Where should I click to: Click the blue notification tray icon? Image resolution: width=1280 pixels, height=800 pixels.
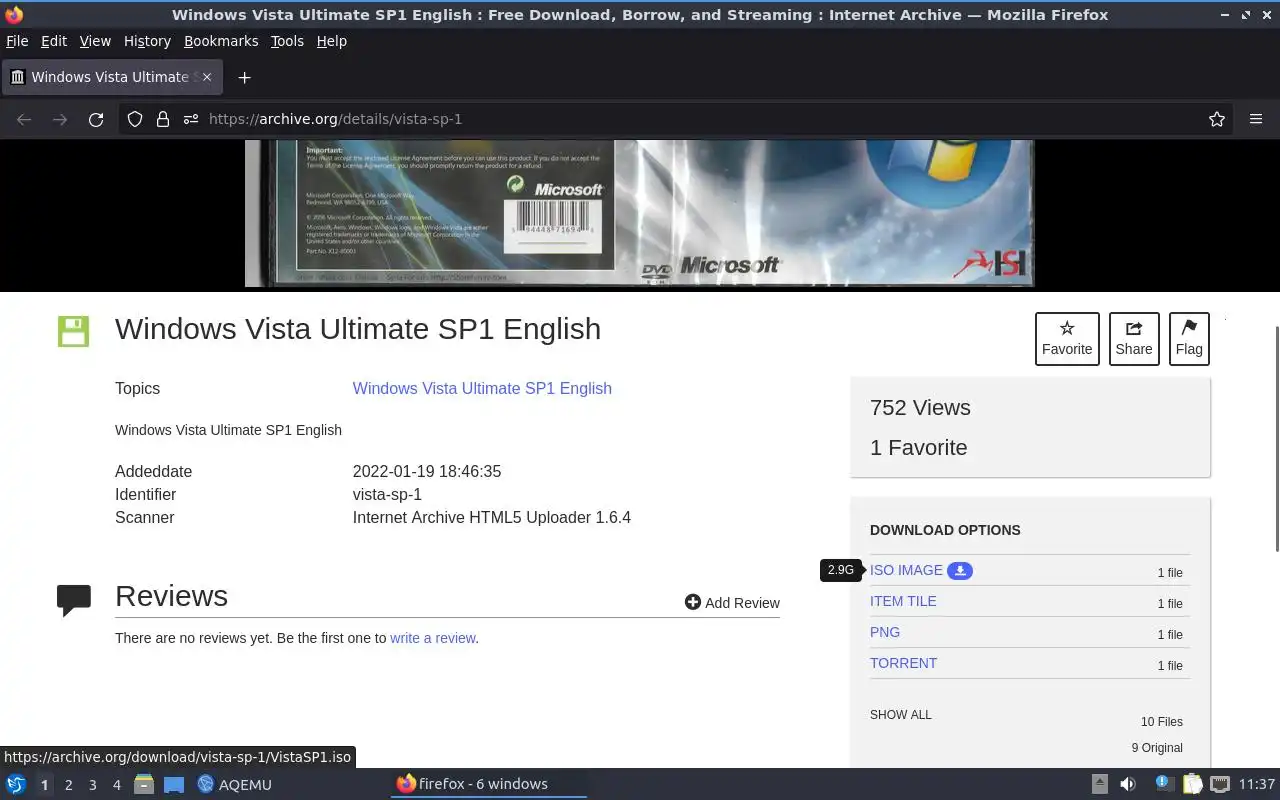point(1163,784)
